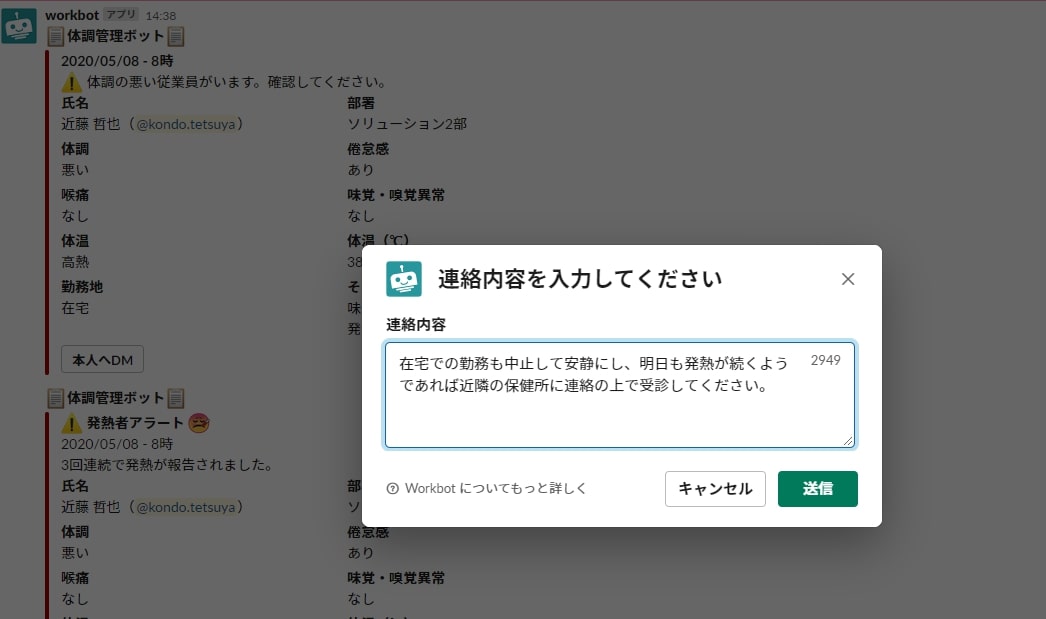Viewport: 1046px width, 619px height.
Task: Click the document icon after first 体調管理ボット title
Action: click(175, 37)
